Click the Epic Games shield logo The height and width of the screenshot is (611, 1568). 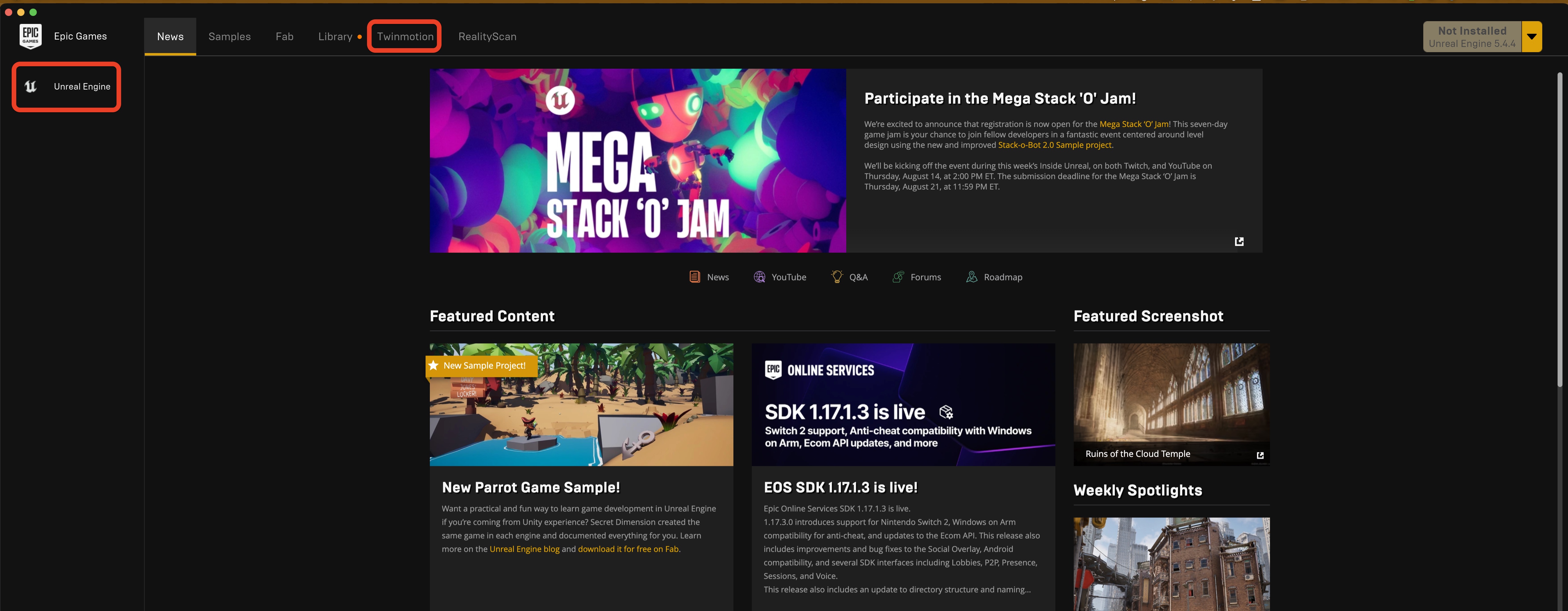pyautogui.click(x=30, y=37)
